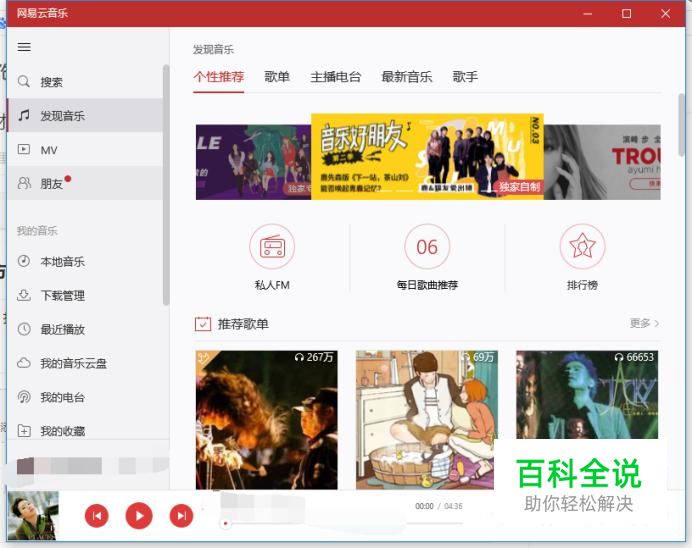The width and height of the screenshot is (692, 548).
Task: Open the playlist with 69万 plays
Action: (427, 420)
